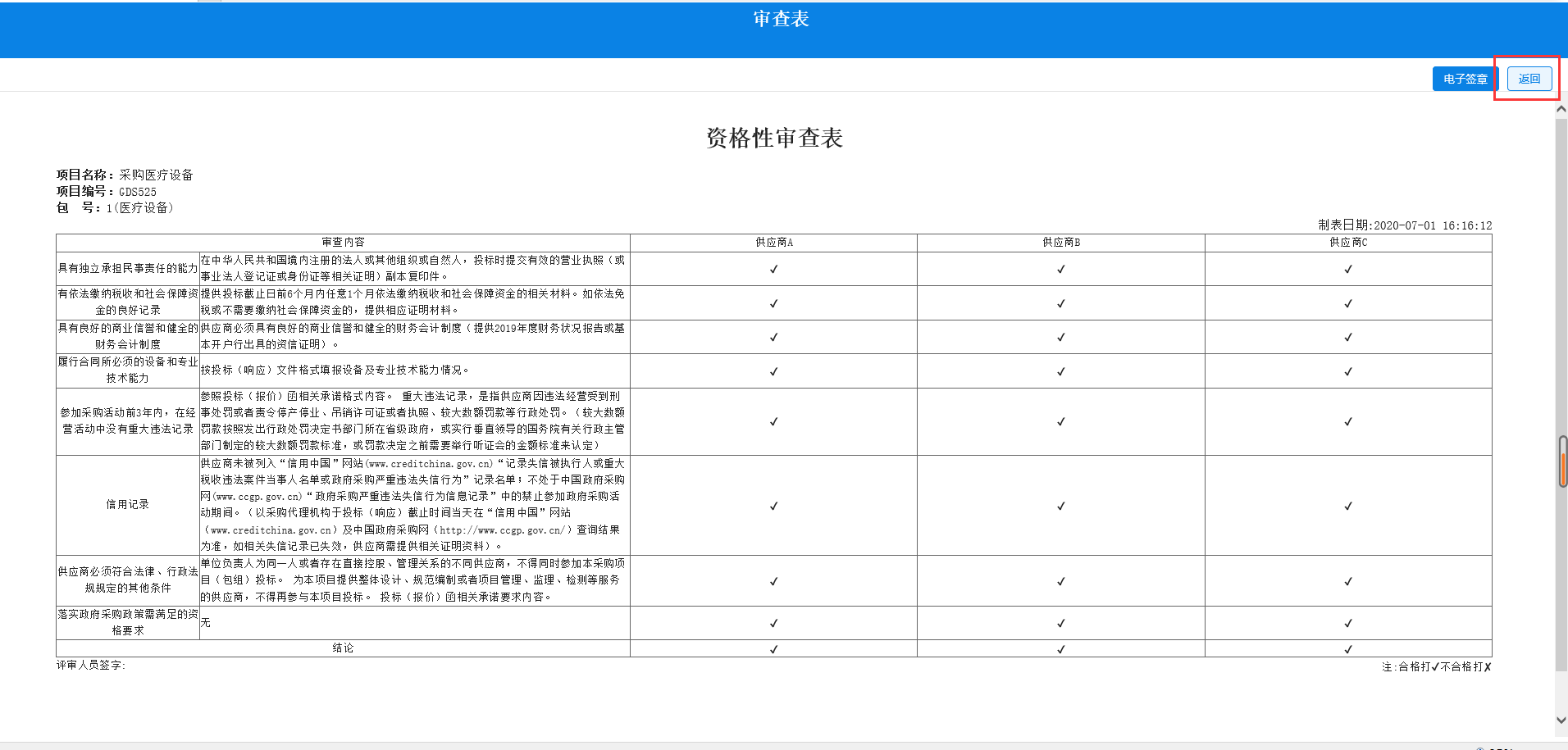1568x750 pixels.
Task: Click the 信用记录 row label
Action: point(127,505)
